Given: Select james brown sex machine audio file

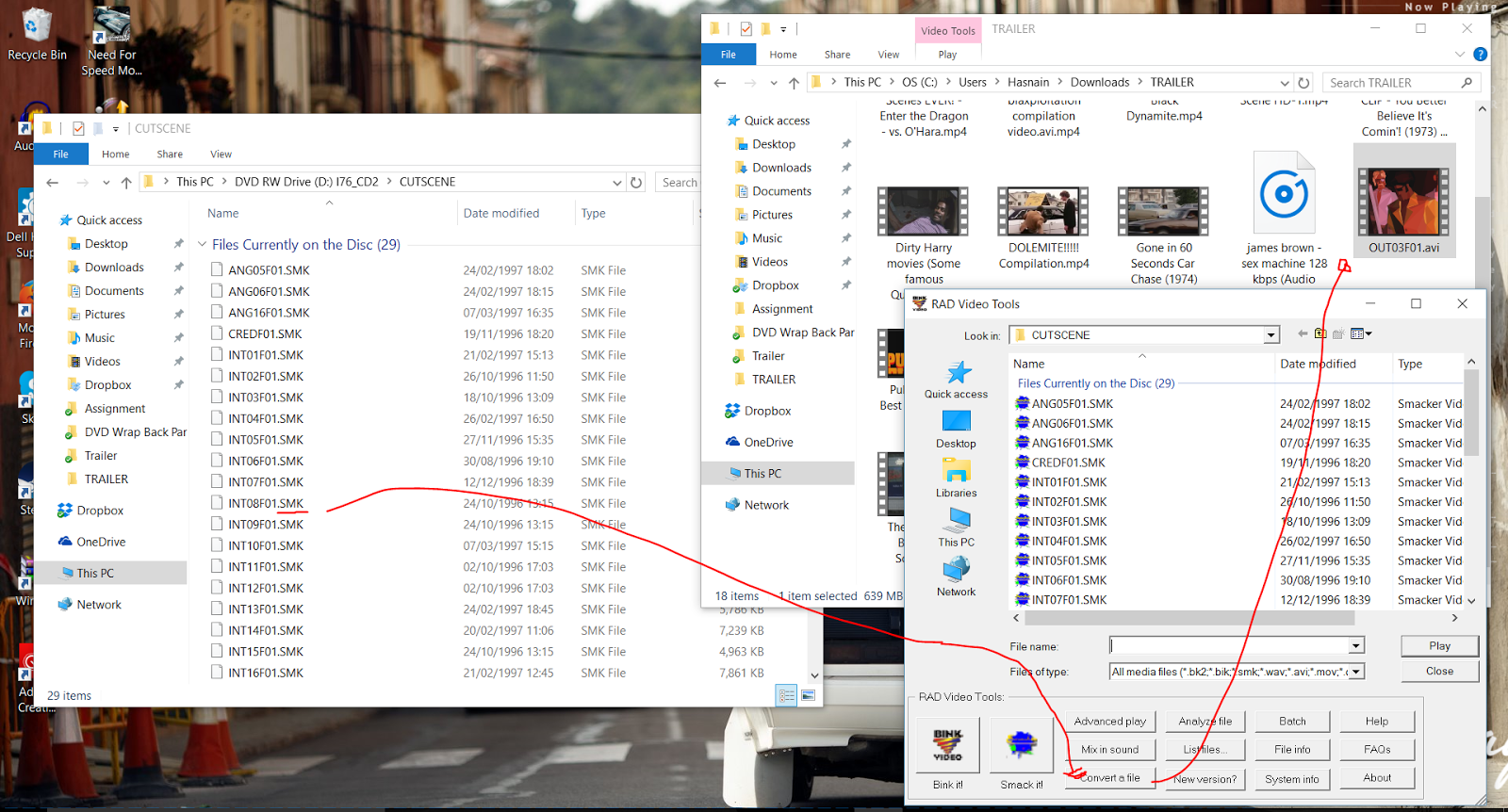Looking at the screenshot, I should coord(1284,219).
